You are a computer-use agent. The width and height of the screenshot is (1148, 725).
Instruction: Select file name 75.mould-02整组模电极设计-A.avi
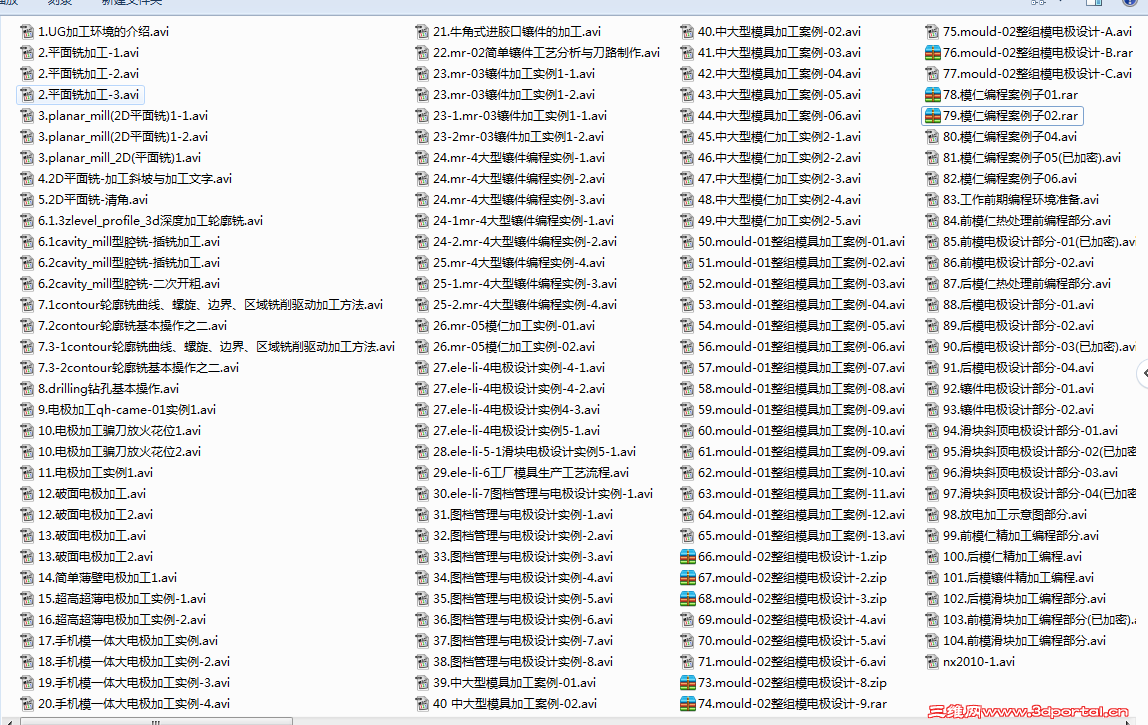pyautogui.click(x=1037, y=31)
